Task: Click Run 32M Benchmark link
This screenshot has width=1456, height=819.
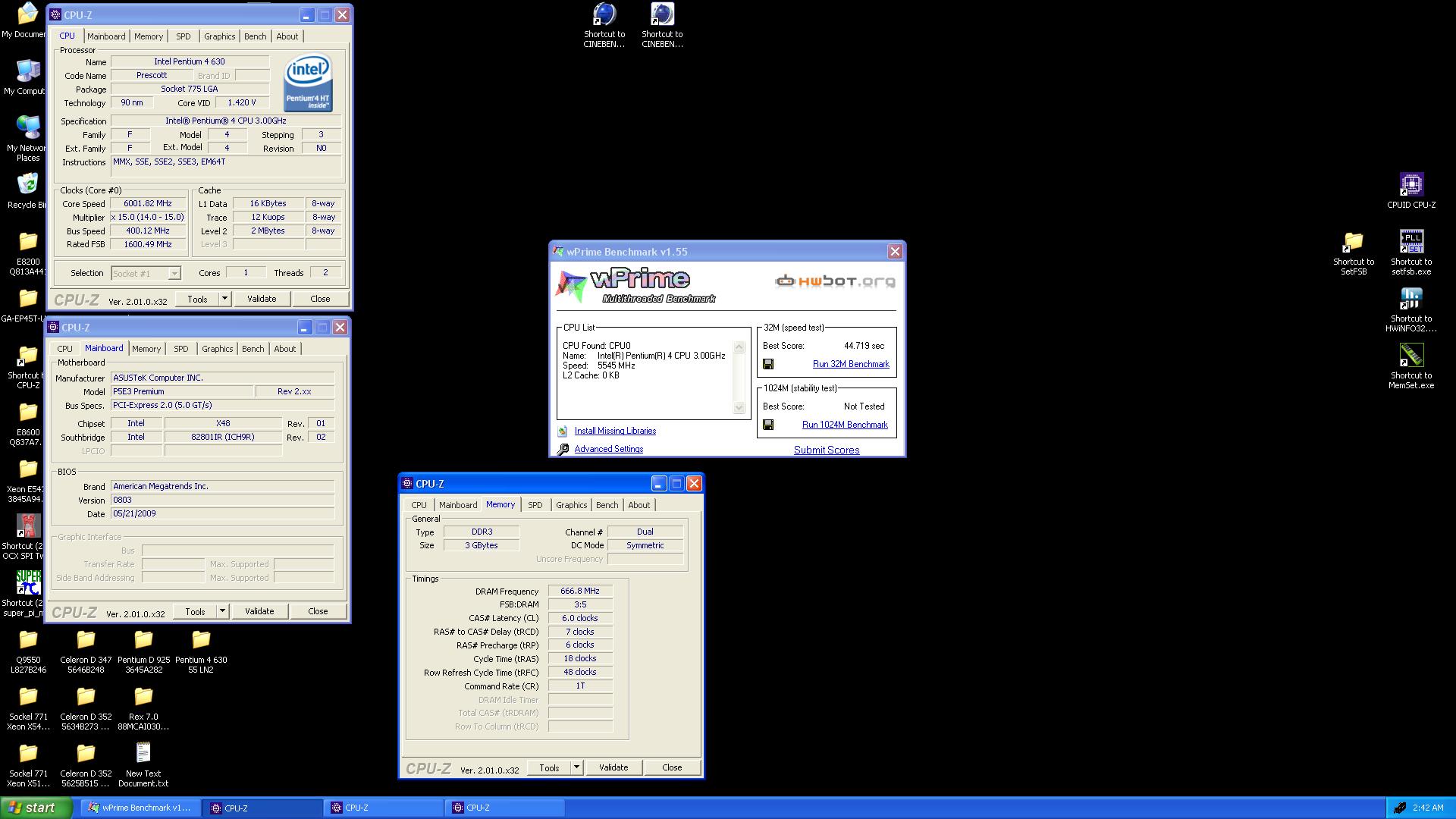Action: [x=851, y=364]
